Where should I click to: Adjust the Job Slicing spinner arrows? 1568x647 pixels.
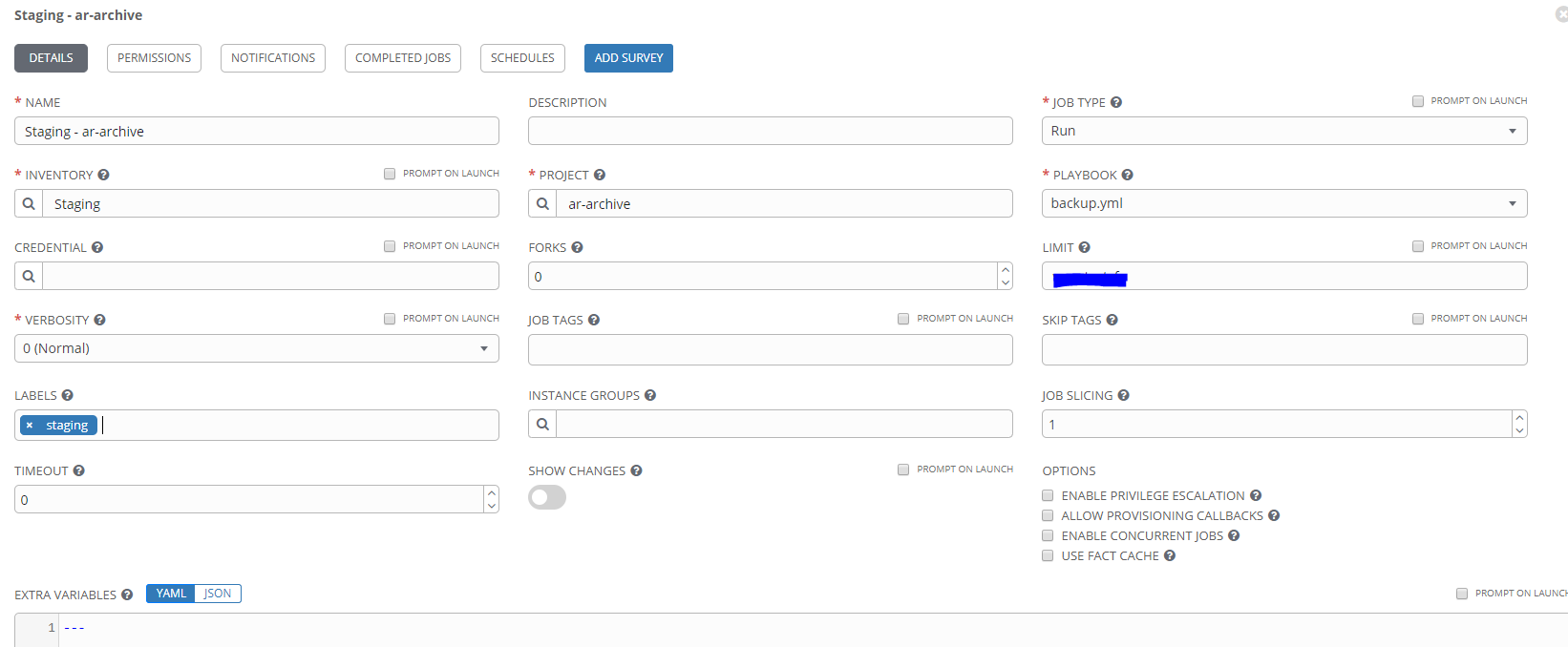coord(1519,424)
